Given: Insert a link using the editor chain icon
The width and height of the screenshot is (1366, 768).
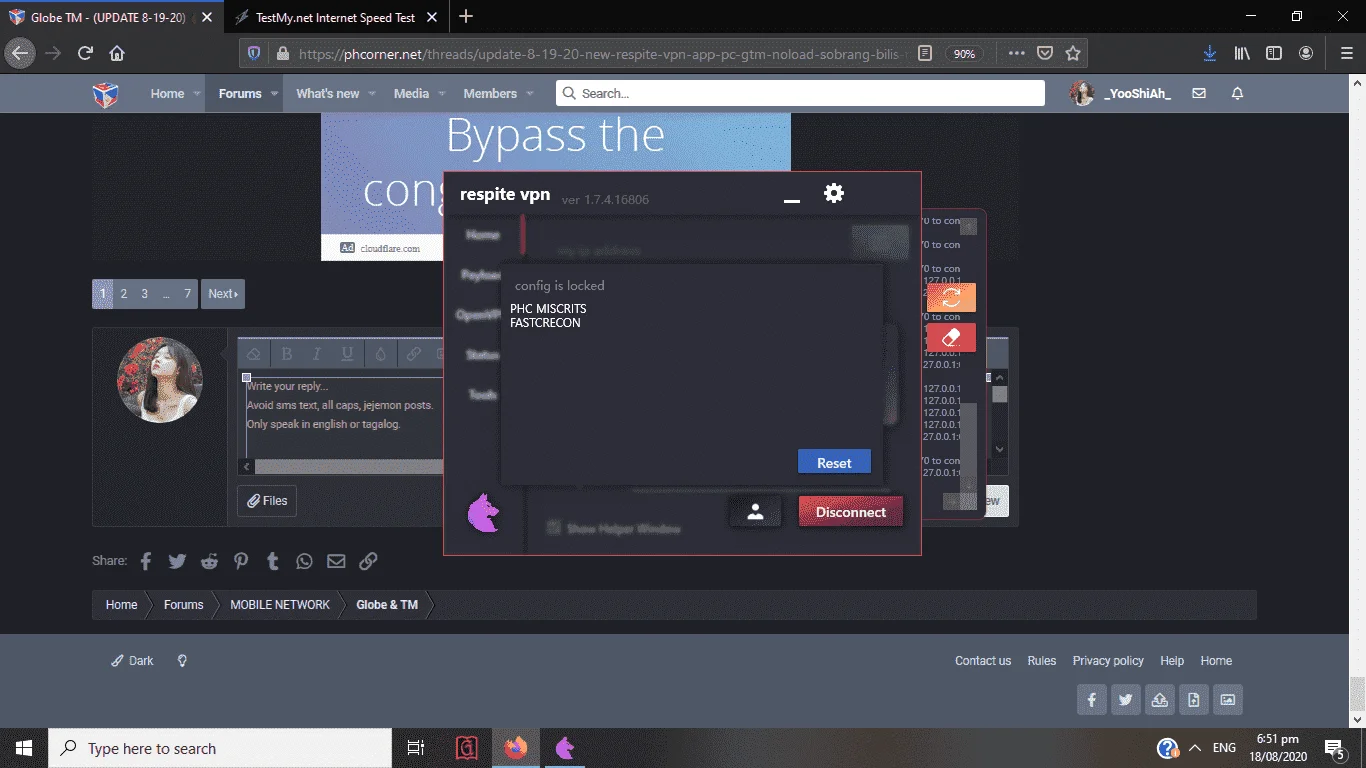Looking at the screenshot, I should 413,354.
